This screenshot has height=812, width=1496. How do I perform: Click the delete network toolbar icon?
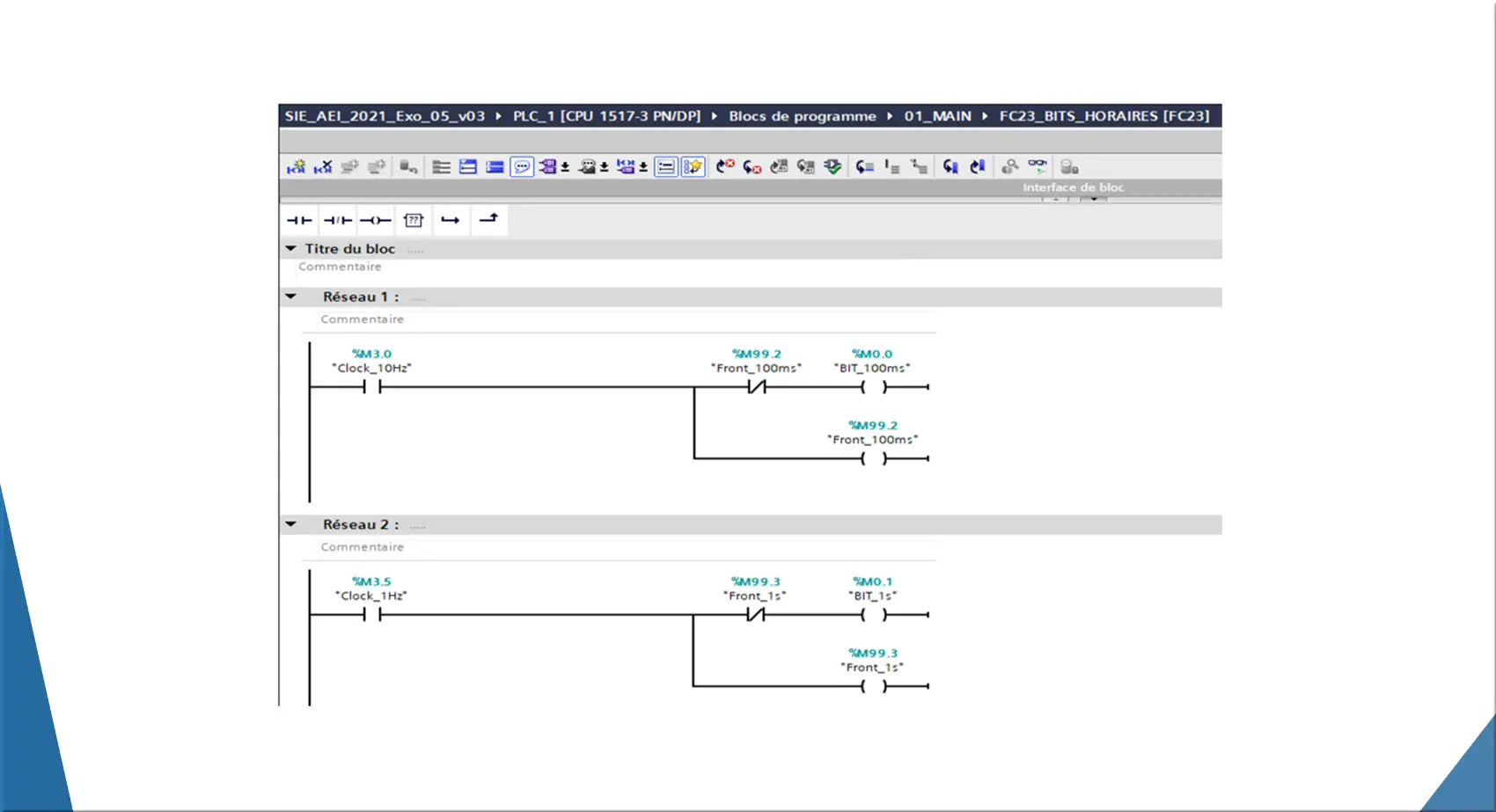pyautogui.click(x=323, y=167)
